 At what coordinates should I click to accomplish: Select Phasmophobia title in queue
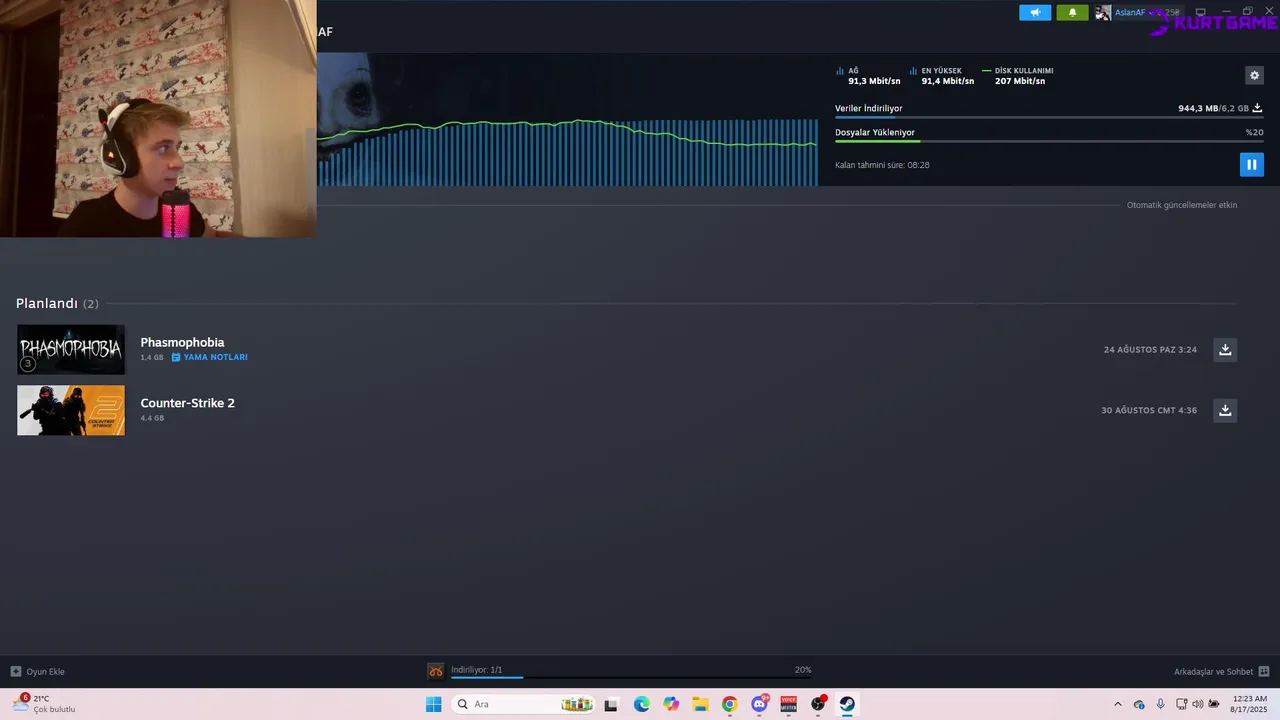click(x=182, y=342)
